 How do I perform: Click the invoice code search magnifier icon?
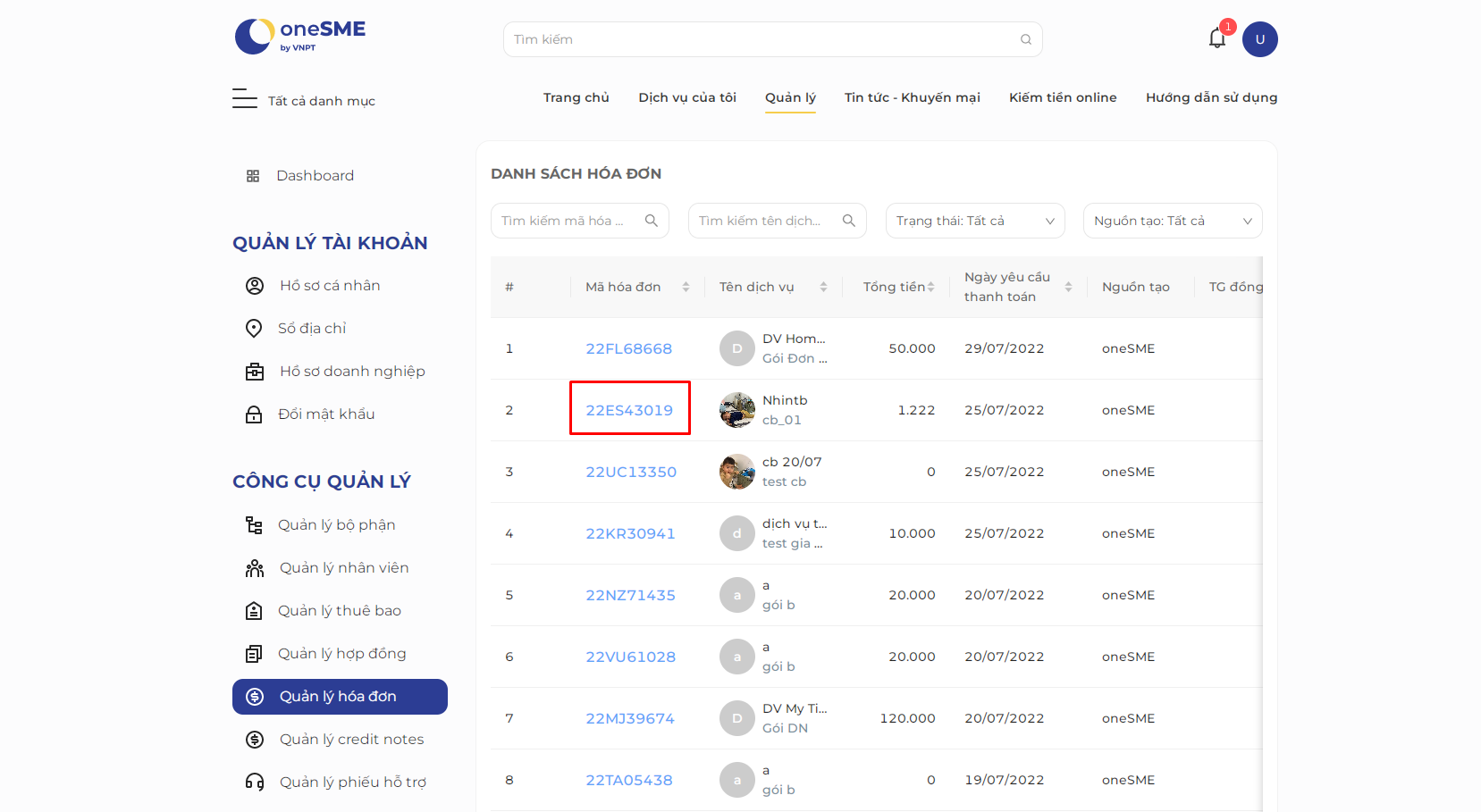click(x=652, y=221)
